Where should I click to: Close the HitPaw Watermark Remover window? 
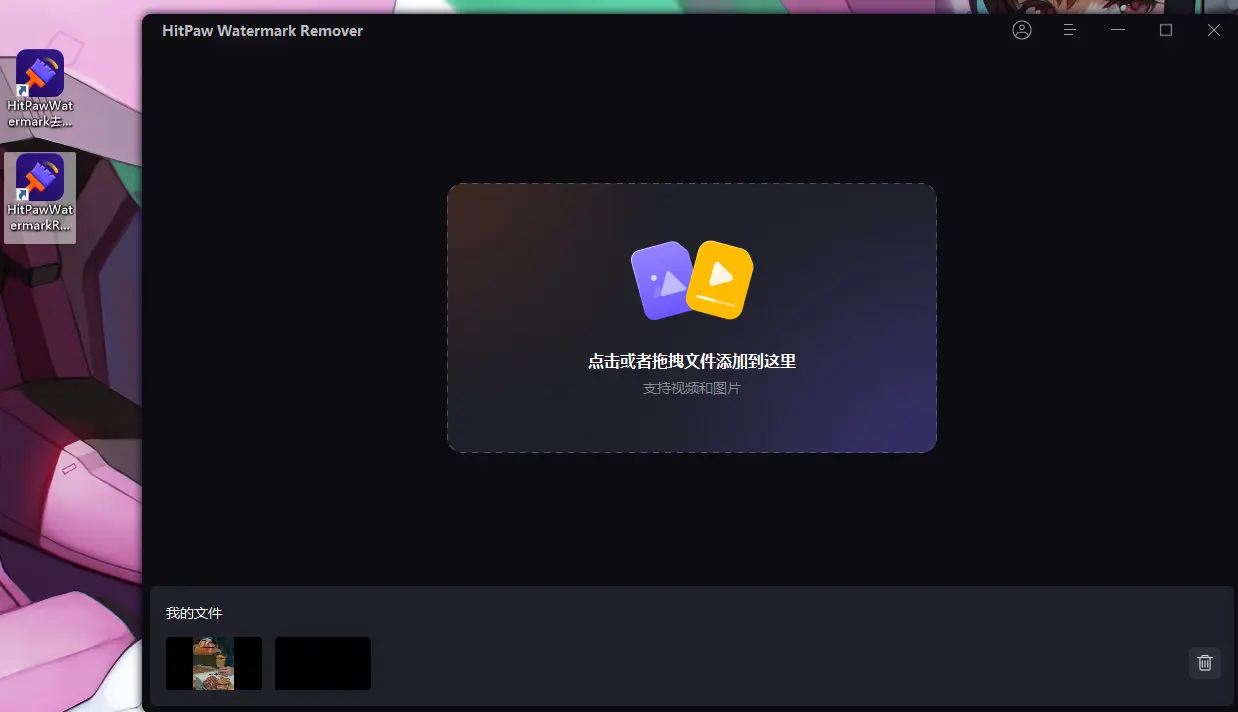pyautogui.click(x=1214, y=30)
